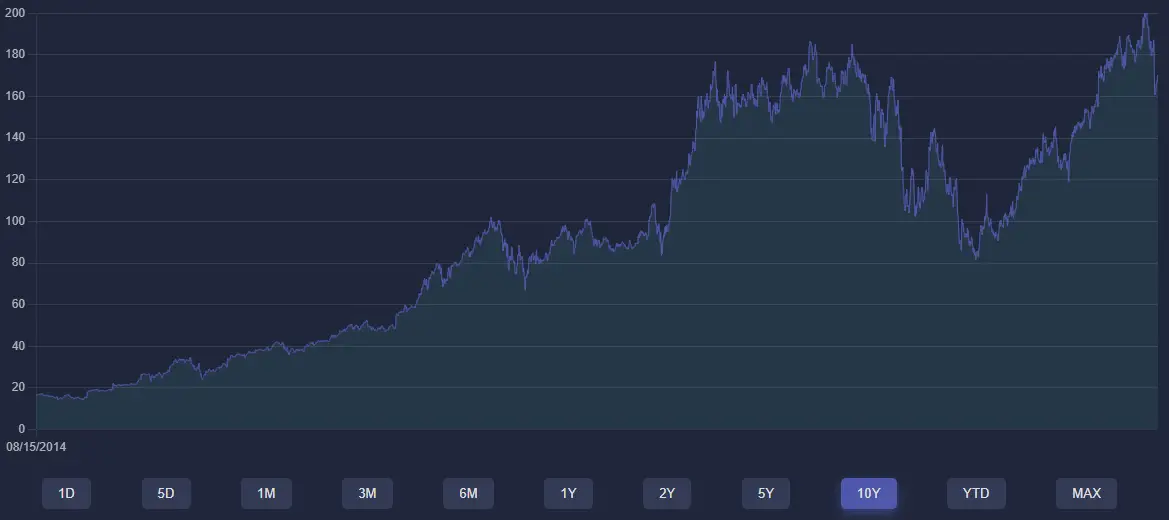Show the 5Y price history
This screenshot has height=520, width=1169.
click(x=766, y=493)
